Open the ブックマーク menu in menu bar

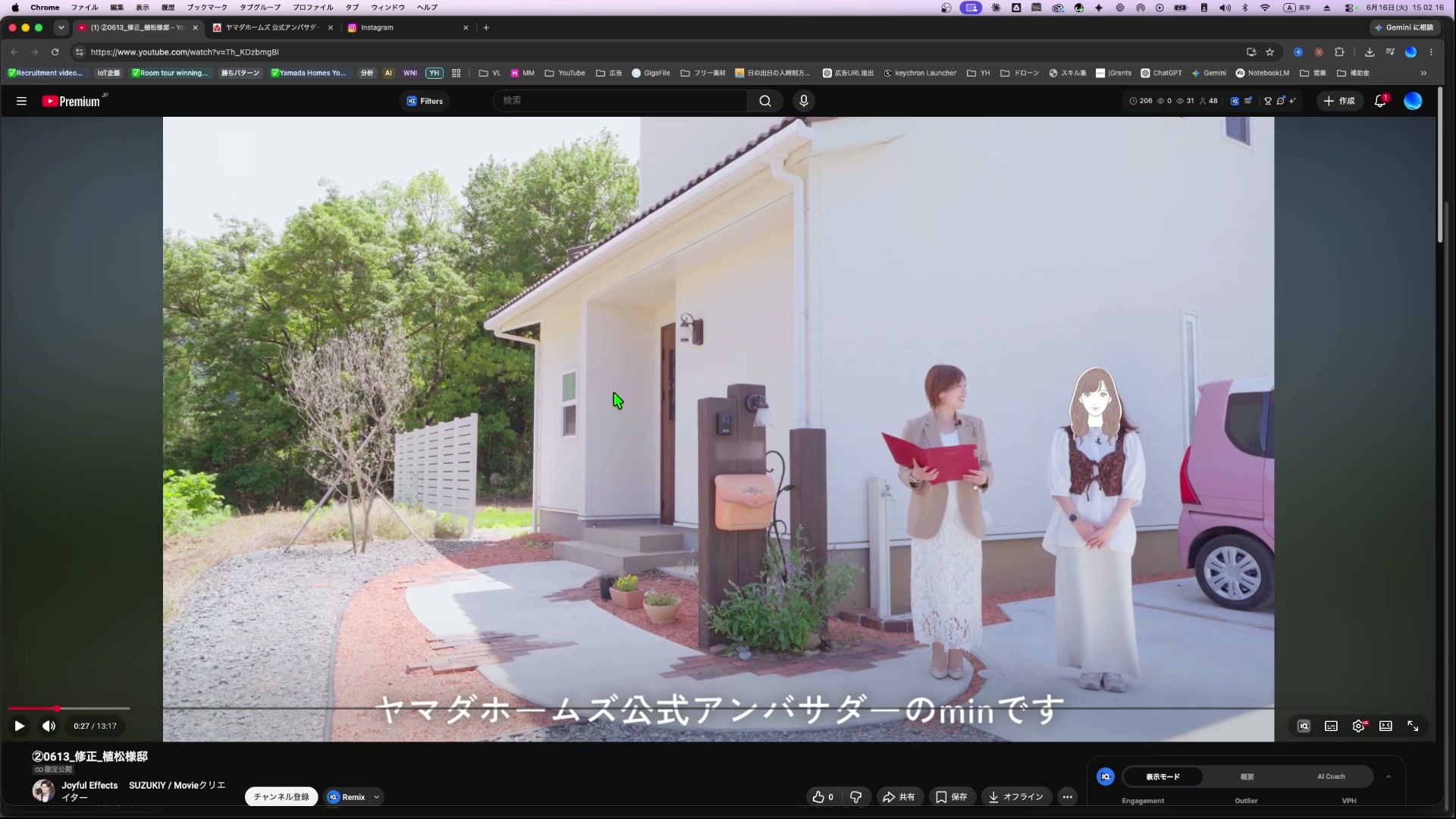[x=207, y=8]
